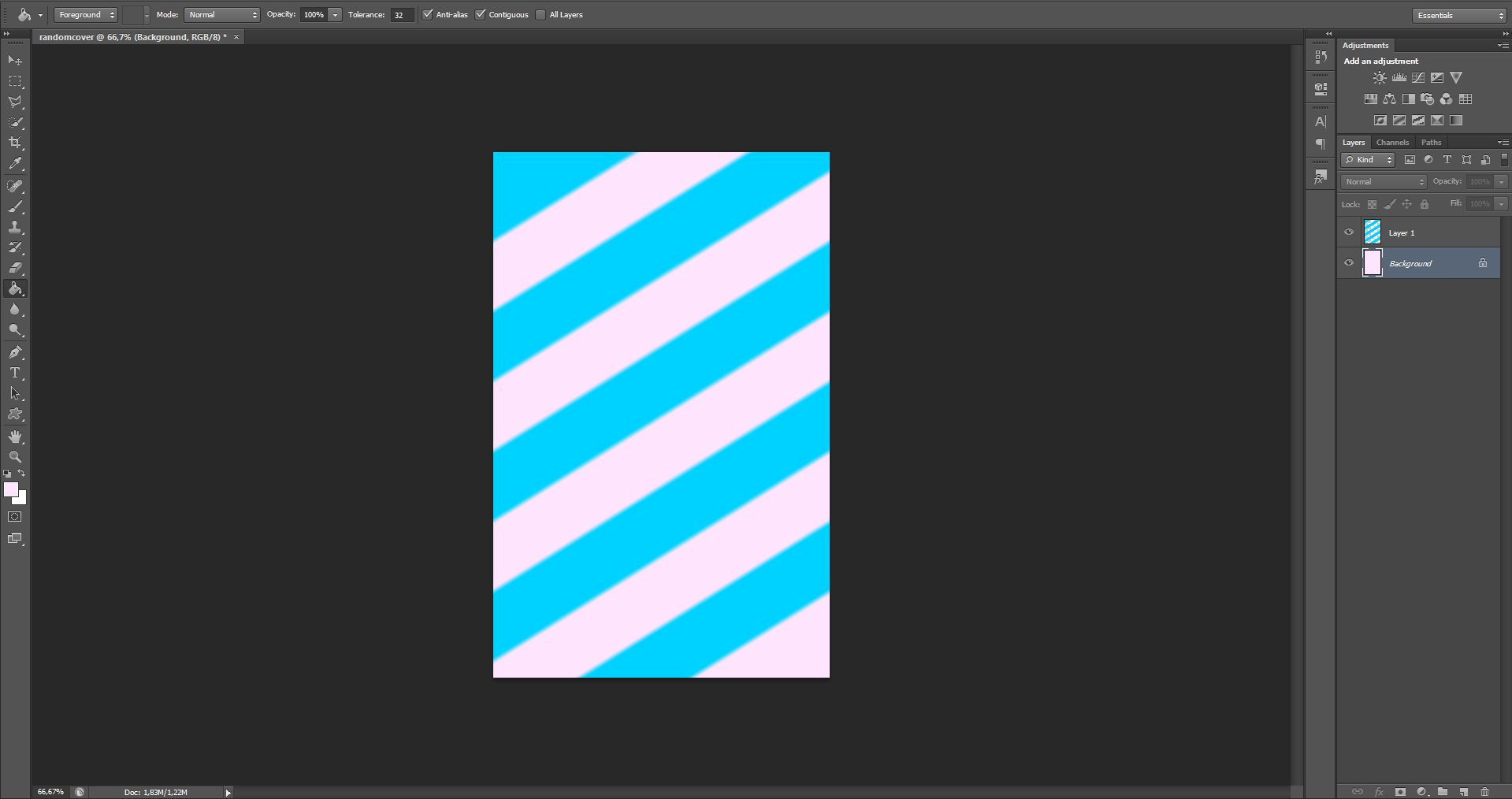Select the Layer 1 thumbnail
The height and width of the screenshot is (799, 1512).
pos(1373,232)
